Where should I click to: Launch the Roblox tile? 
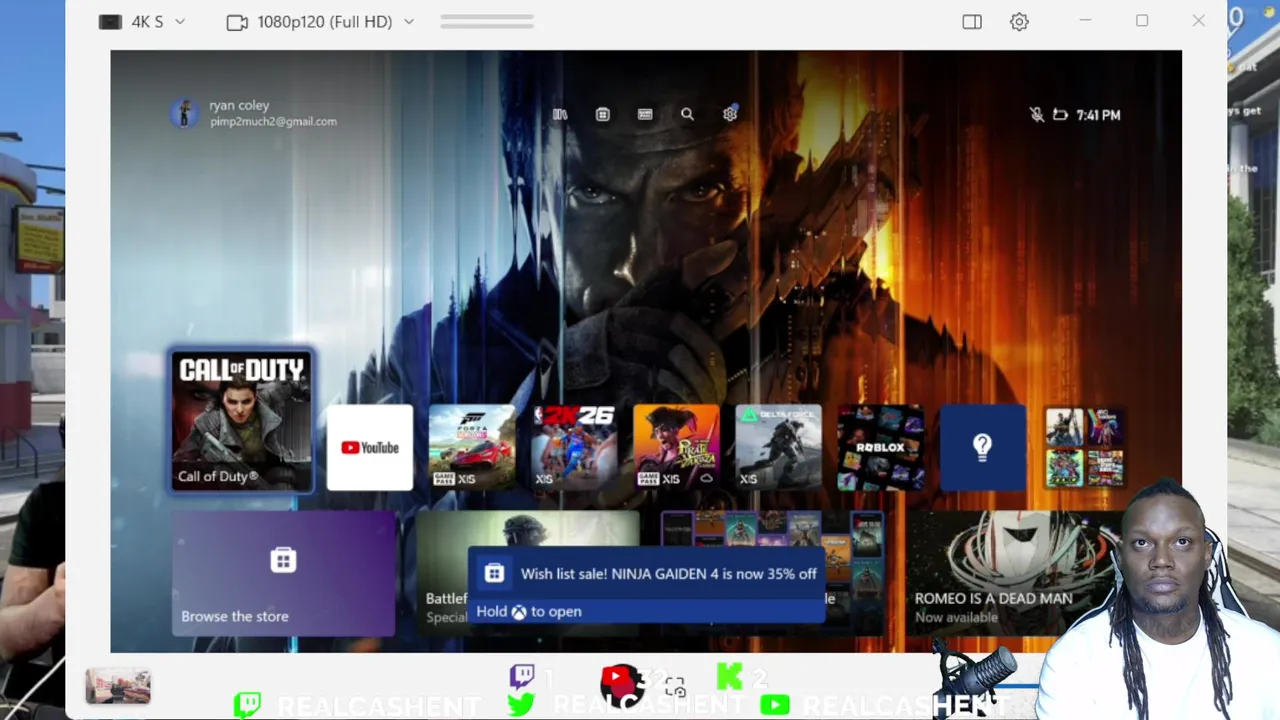tap(880, 447)
